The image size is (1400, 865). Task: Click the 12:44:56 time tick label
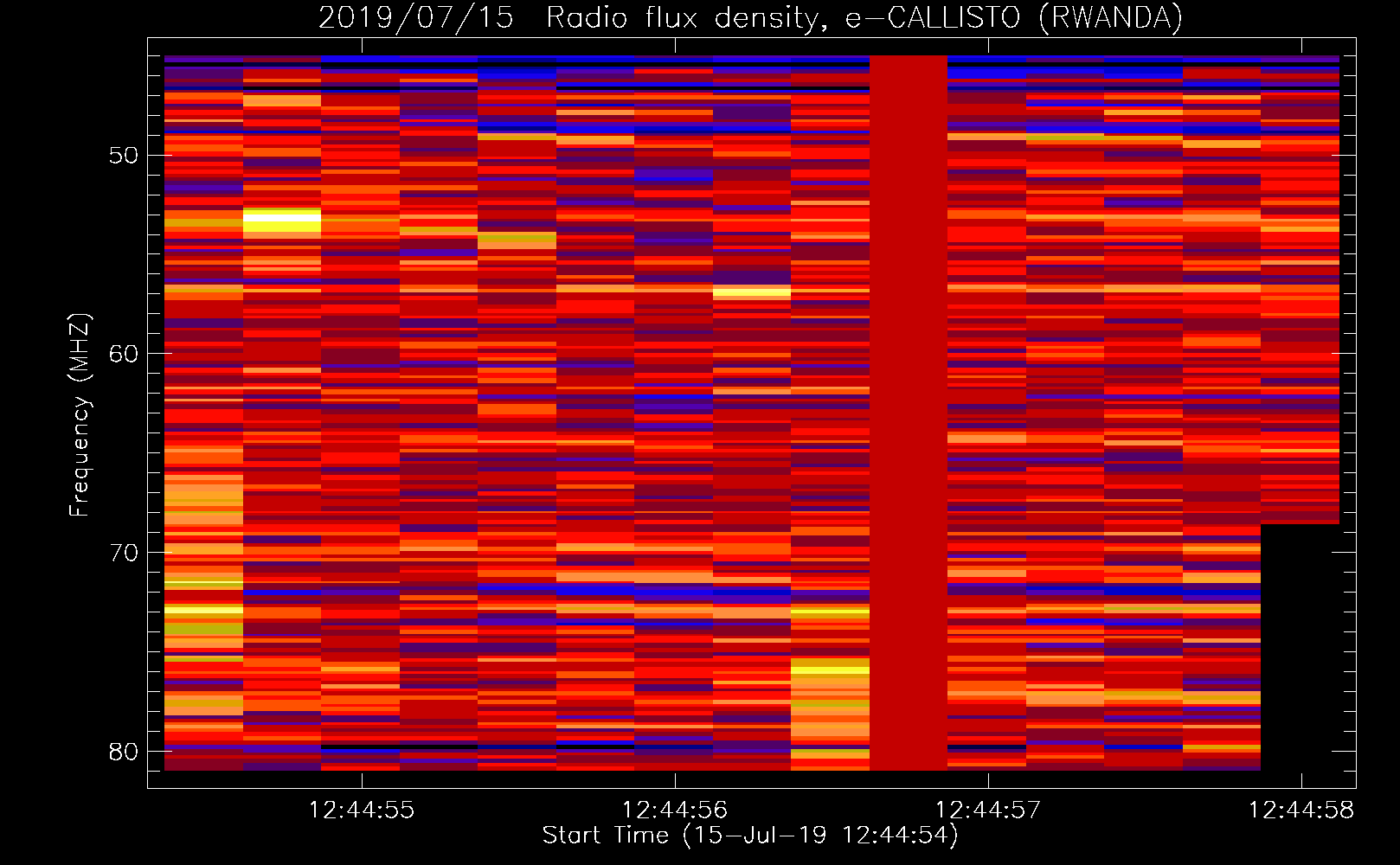tap(675, 810)
